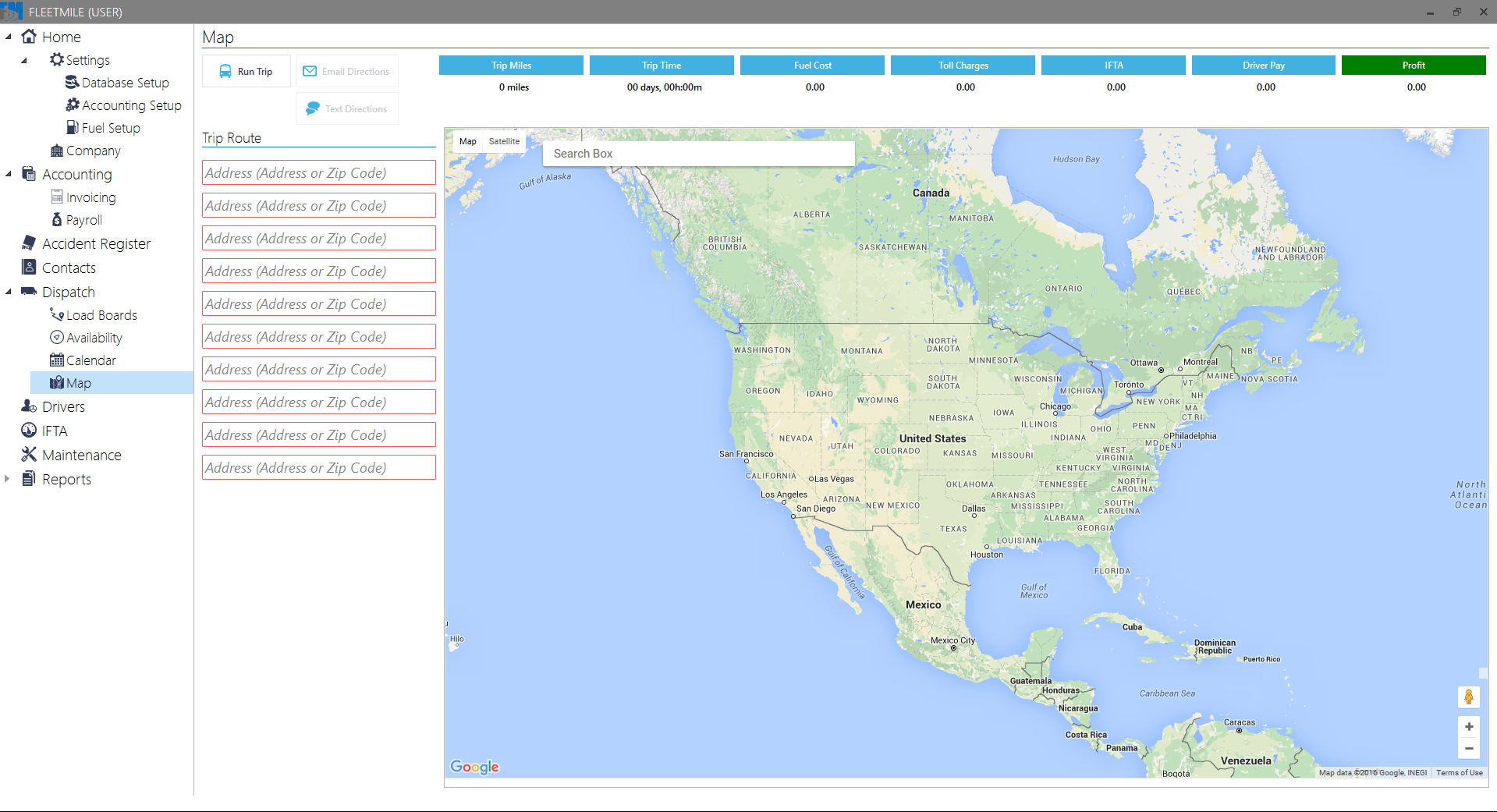1497x812 pixels.
Task: Expand the Reports tree node
Action: (7, 479)
